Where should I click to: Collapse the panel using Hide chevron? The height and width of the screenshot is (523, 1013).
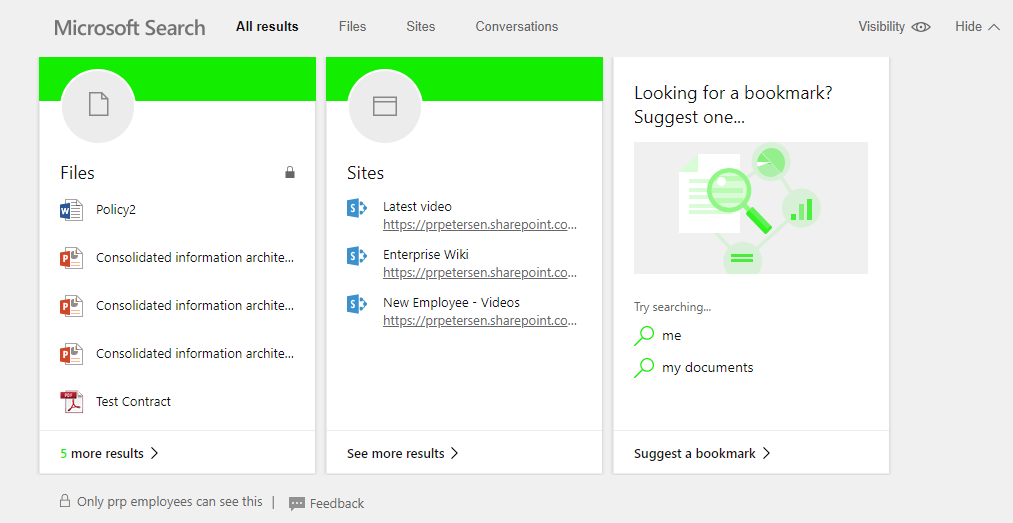click(x=993, y=27)
